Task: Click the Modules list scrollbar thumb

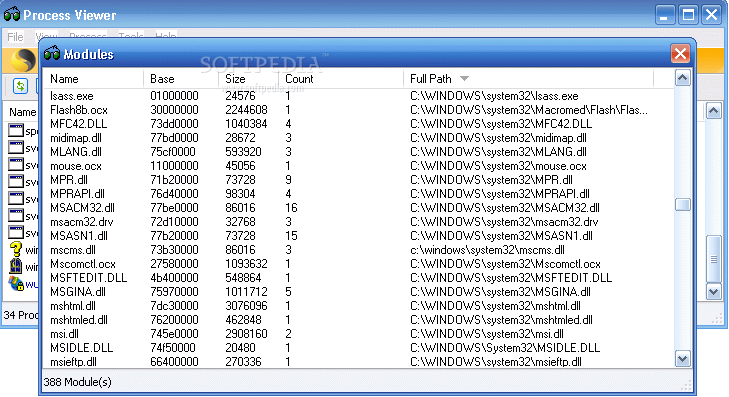Action: (682, 205)
